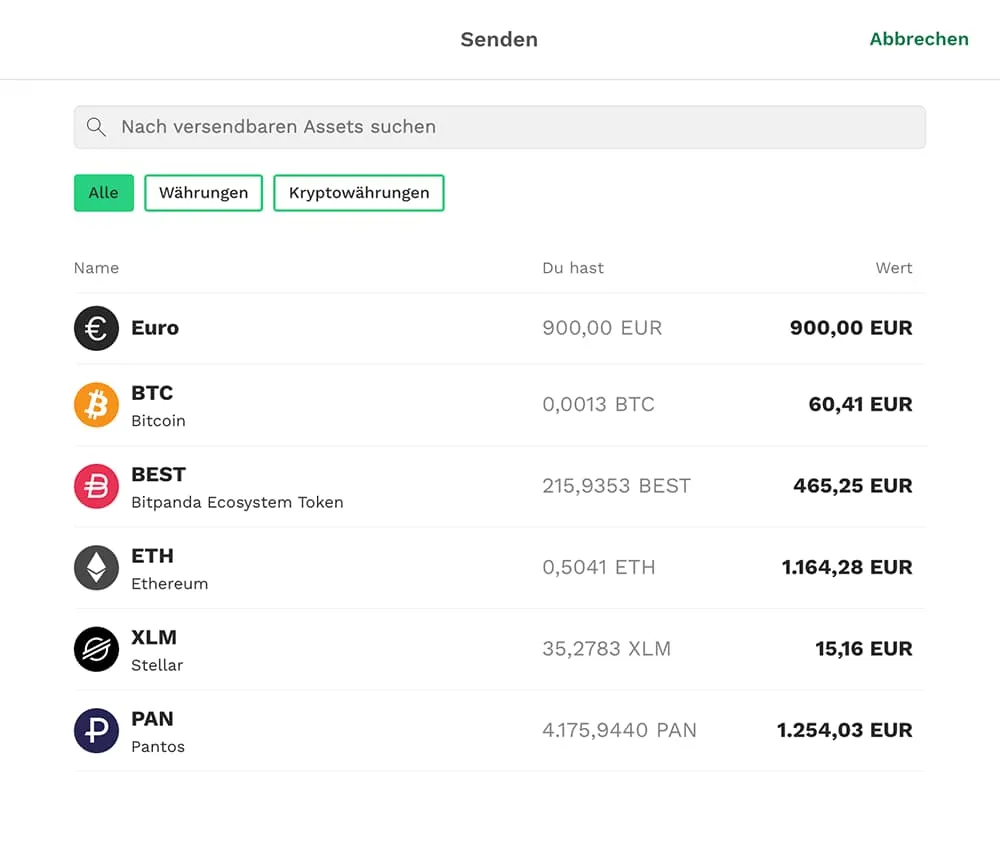This screenshot has height=846, width=1000.
Task: Click the 215,9353 BEST balance
Action: tap(616, 486)
